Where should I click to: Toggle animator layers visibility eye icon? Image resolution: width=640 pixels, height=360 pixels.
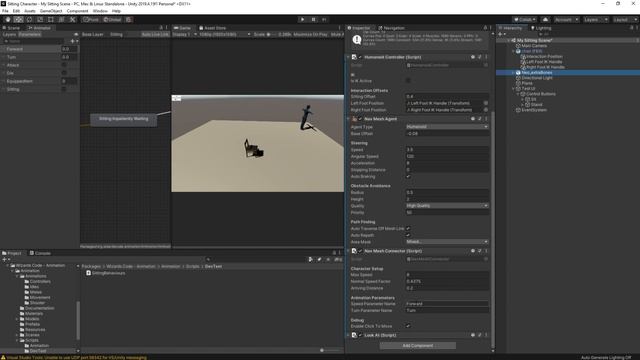[x=76, y=34]
